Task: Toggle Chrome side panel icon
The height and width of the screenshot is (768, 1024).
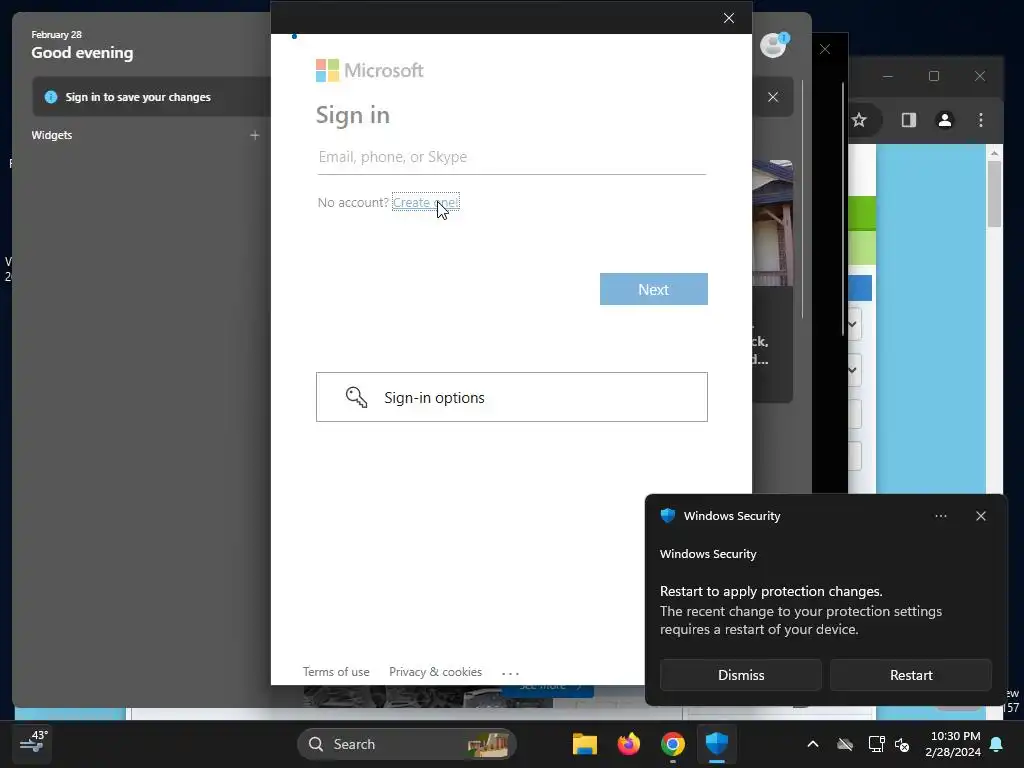Action: (908, 120)
